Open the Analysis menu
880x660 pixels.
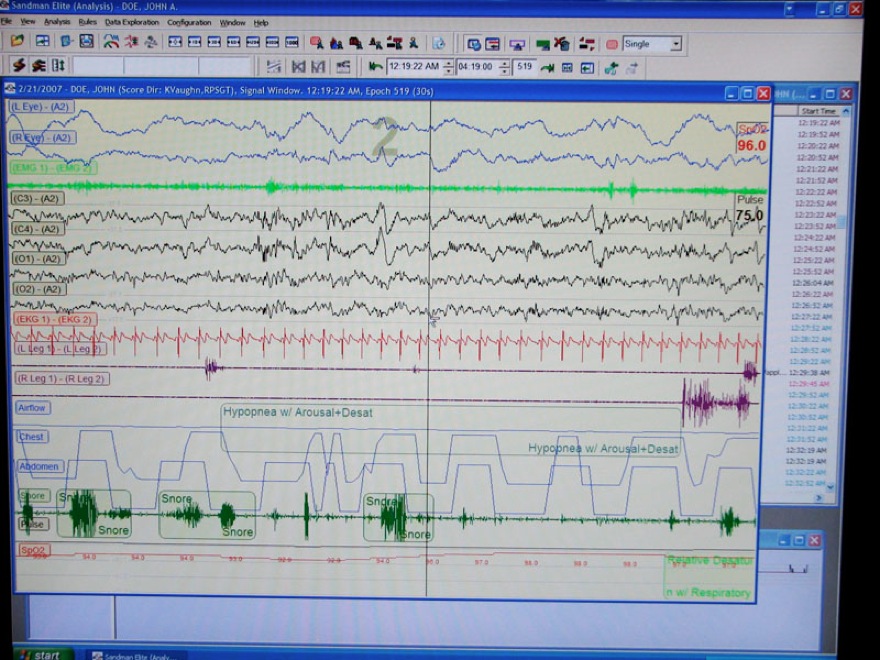click(57, 22)
